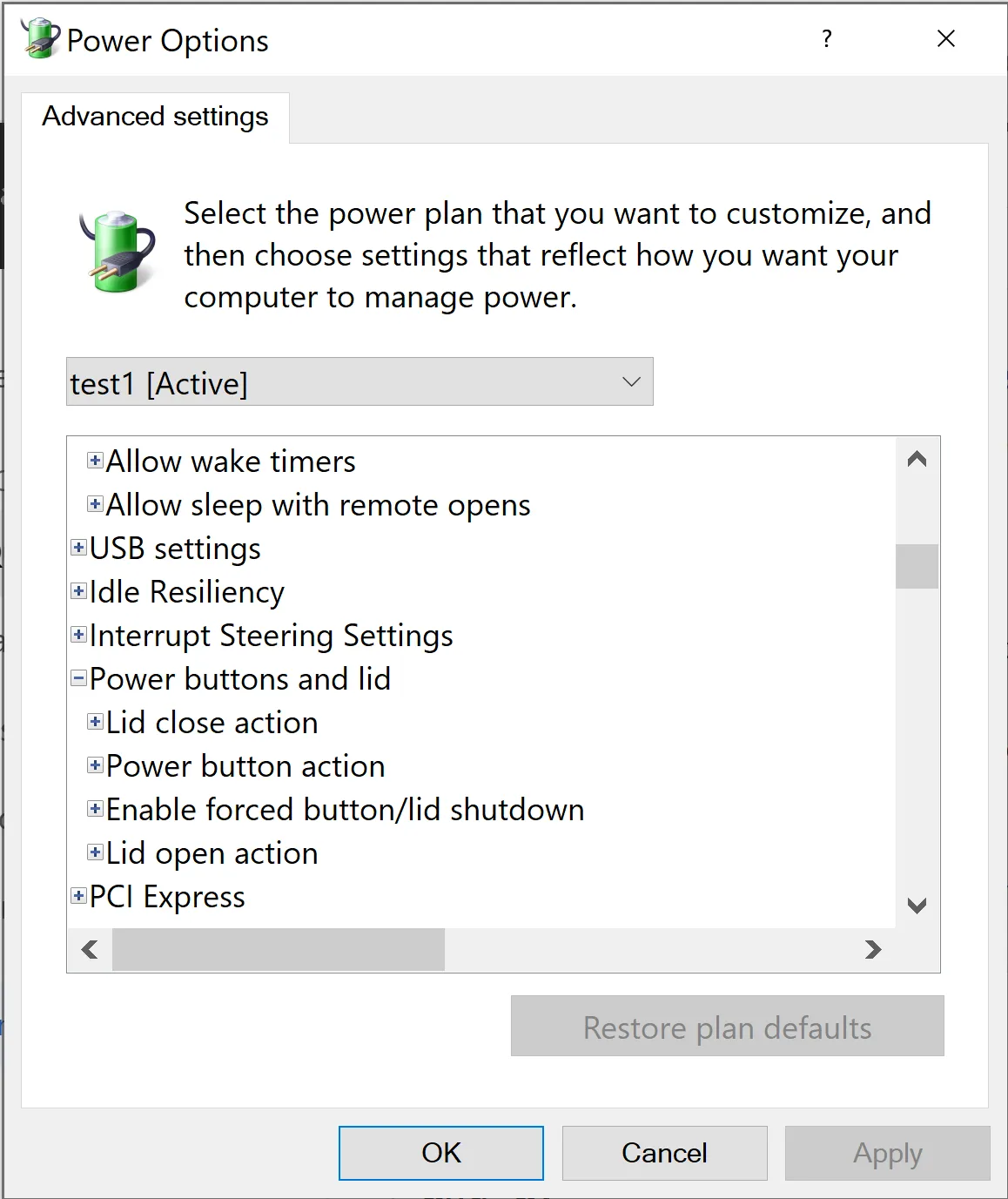The width and height of the screenshot is (1008, 1199).
Task: Confirm changes with the OK button
Action: (x=440, y=1152)
